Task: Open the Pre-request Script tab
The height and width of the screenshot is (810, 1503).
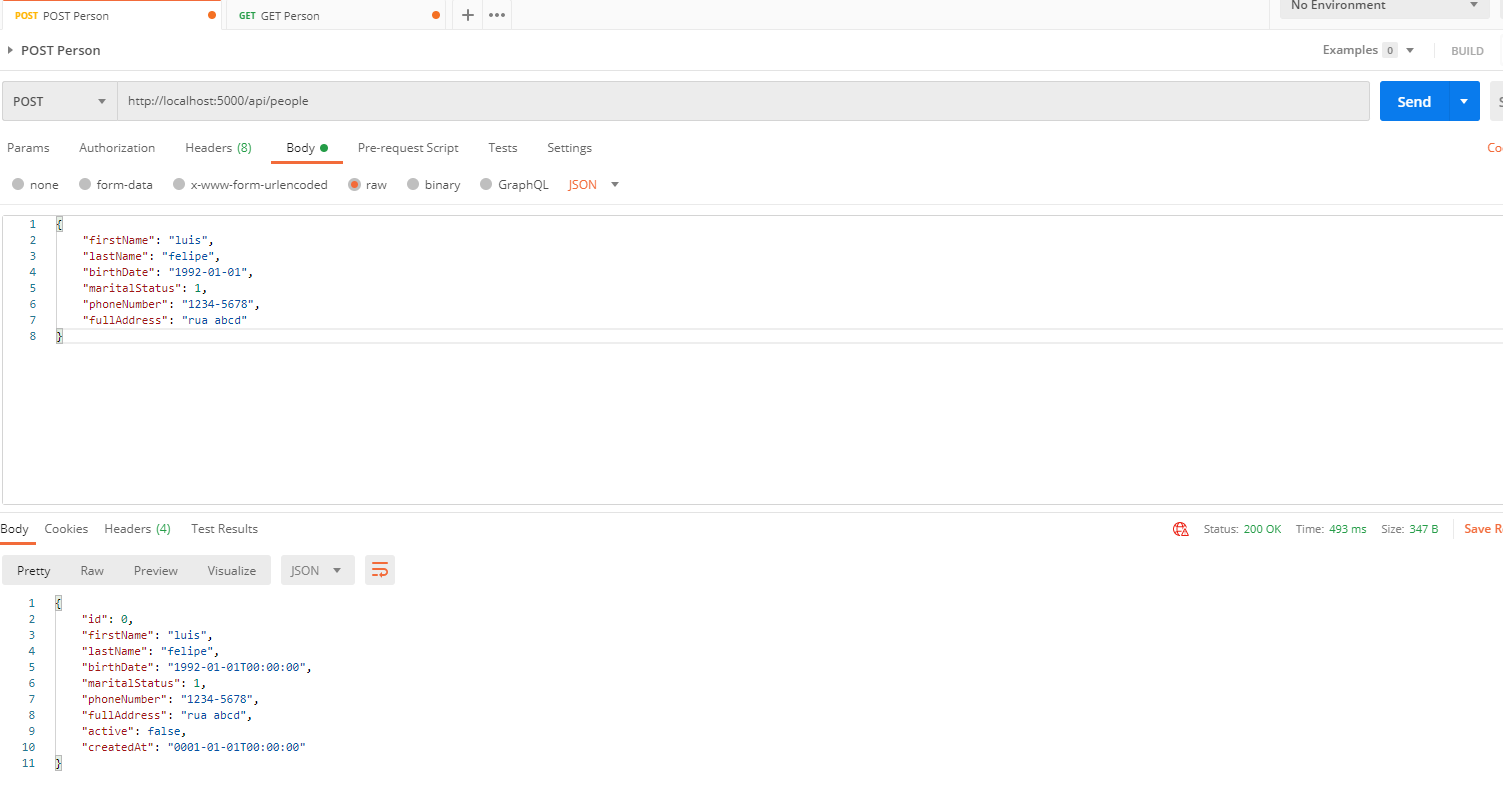Action: tap(408, 148)
